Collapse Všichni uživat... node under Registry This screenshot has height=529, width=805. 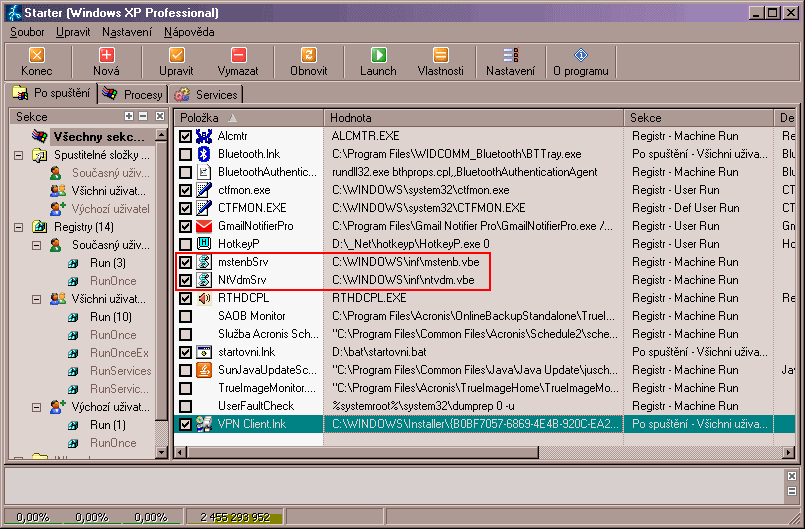36,299
